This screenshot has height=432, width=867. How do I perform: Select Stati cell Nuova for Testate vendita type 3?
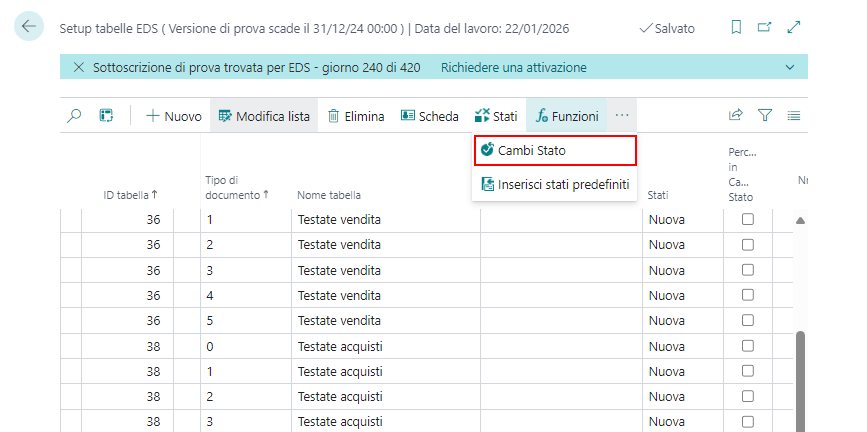(x=683, y=270)
